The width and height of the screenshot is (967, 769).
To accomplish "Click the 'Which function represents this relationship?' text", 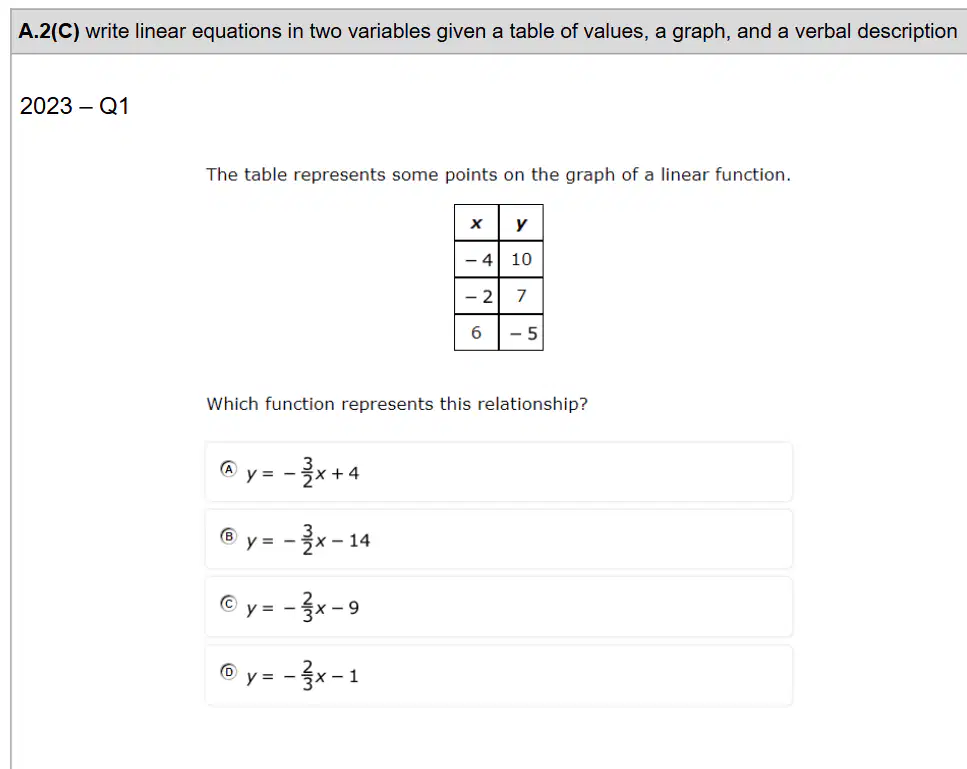I will click(x=397, y=404).
